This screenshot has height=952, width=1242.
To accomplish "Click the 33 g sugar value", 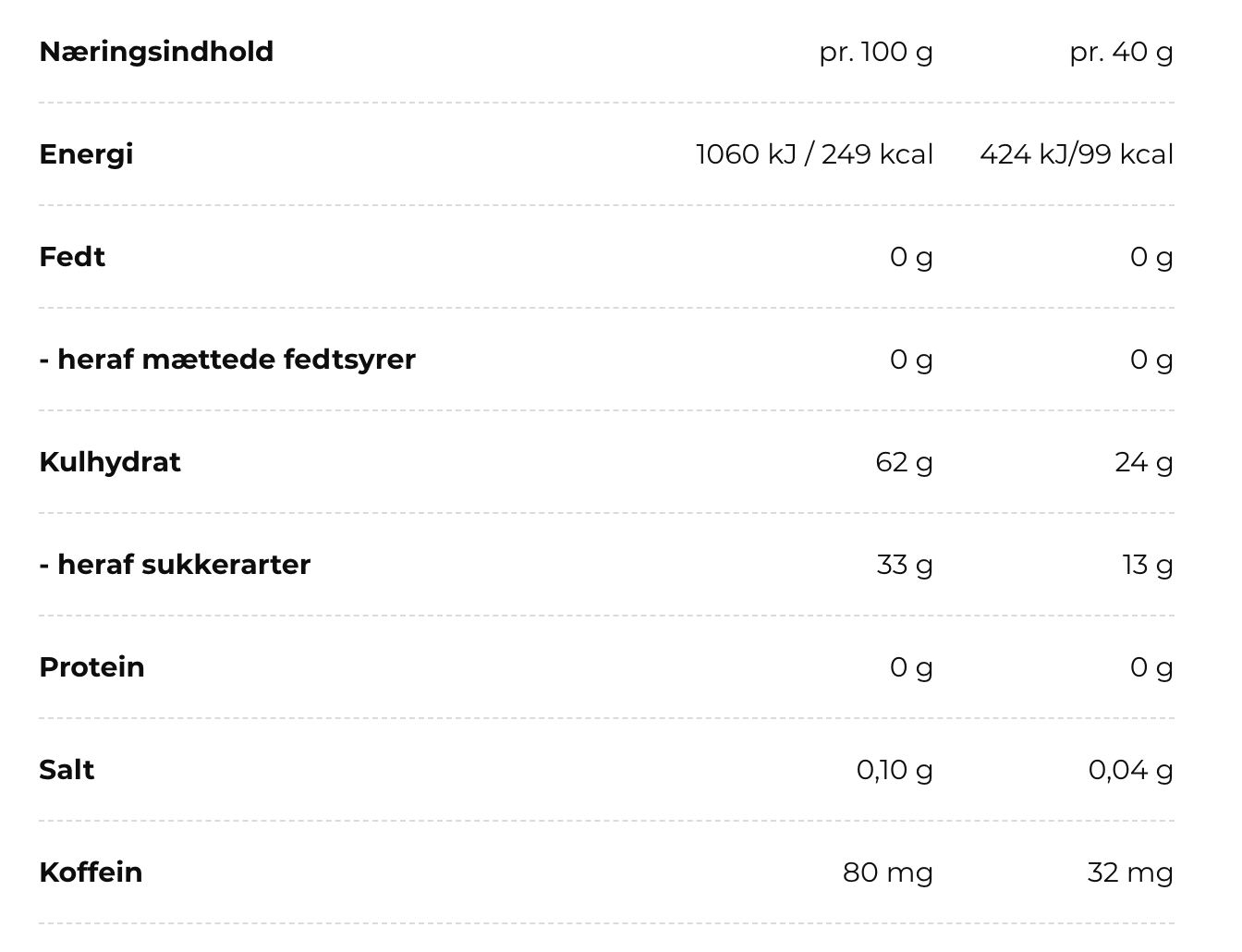I will 905,565.
